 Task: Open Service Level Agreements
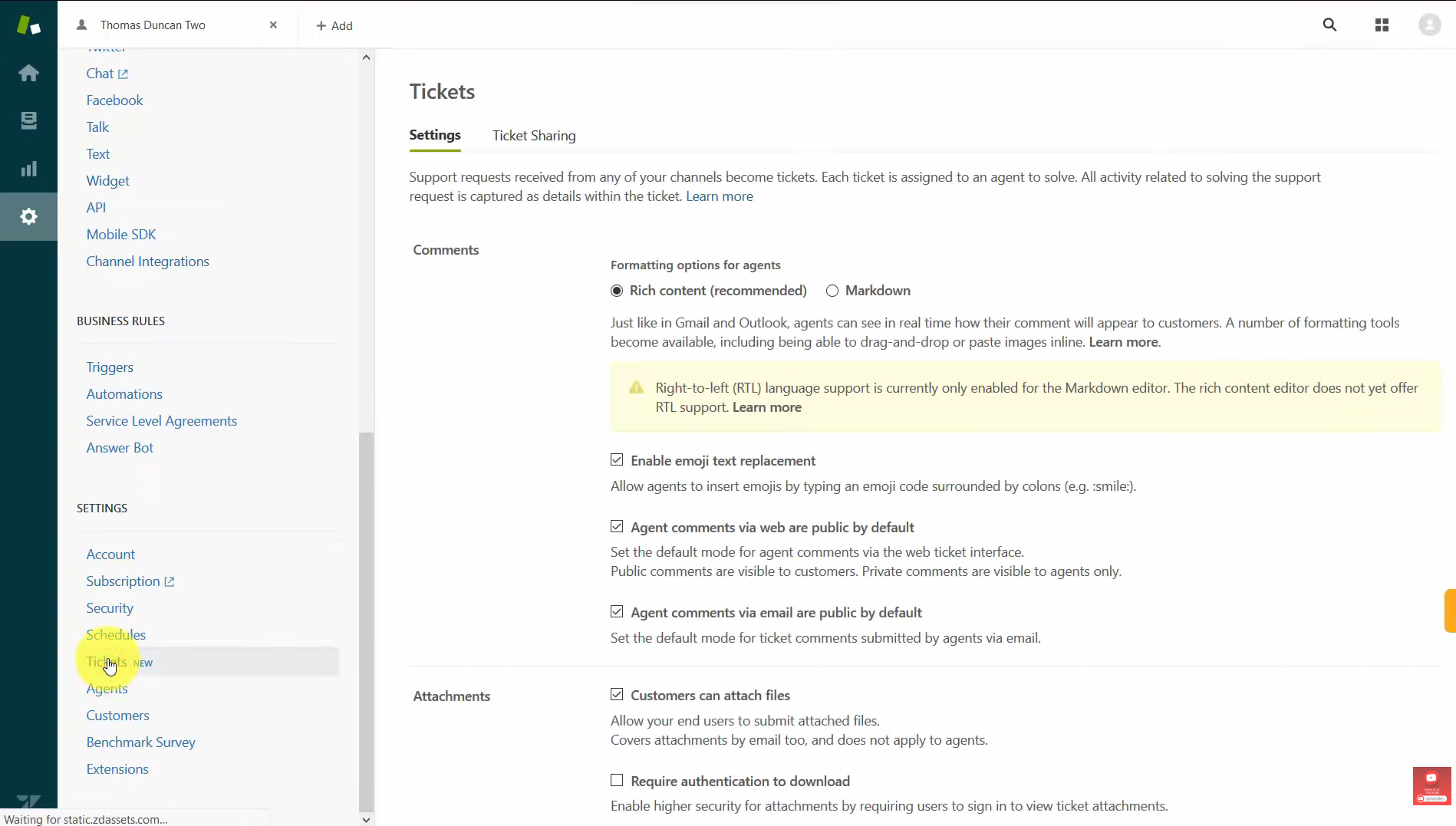tap(161, 421)
